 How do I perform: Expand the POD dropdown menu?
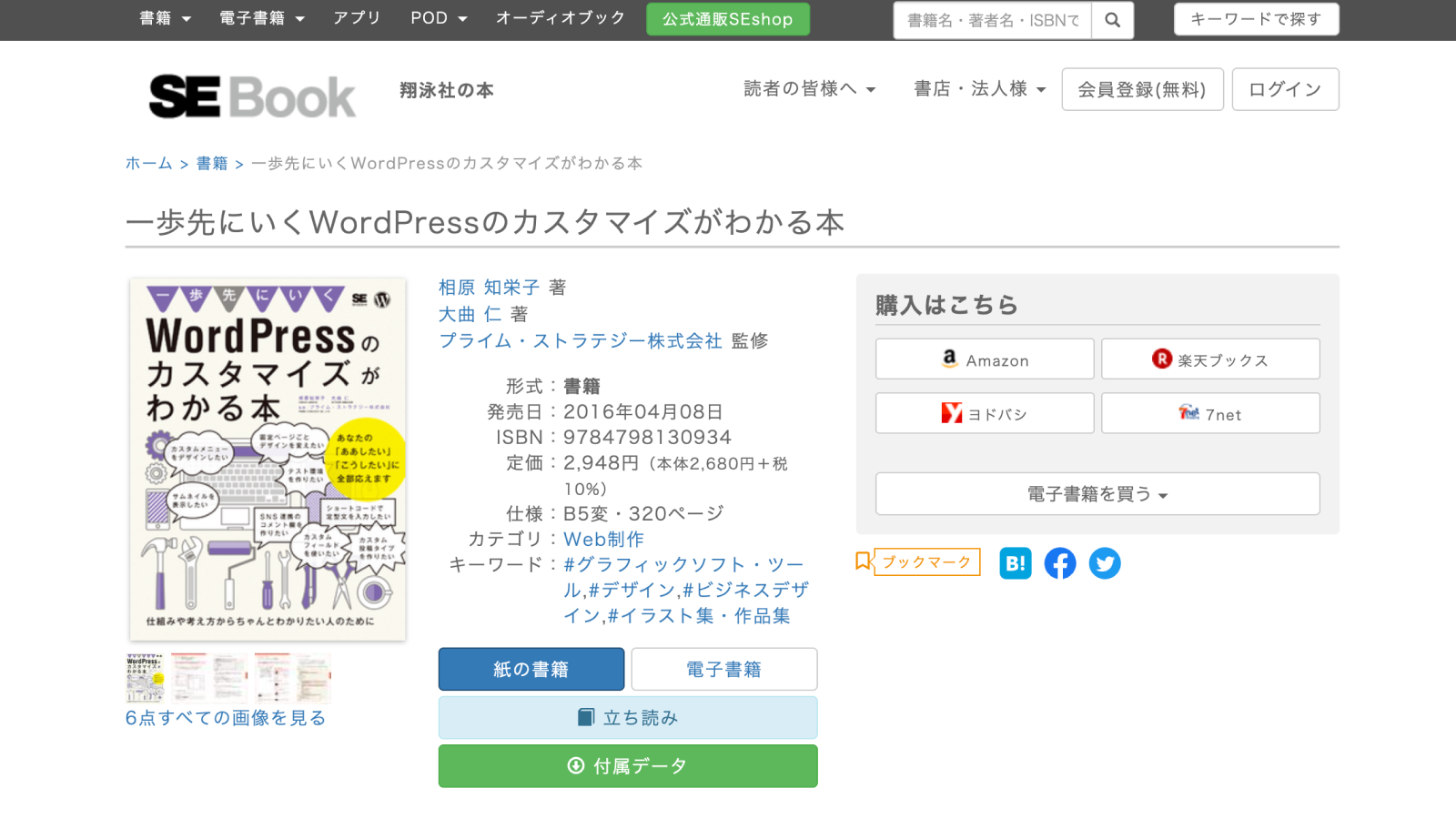tap(439, 18)
